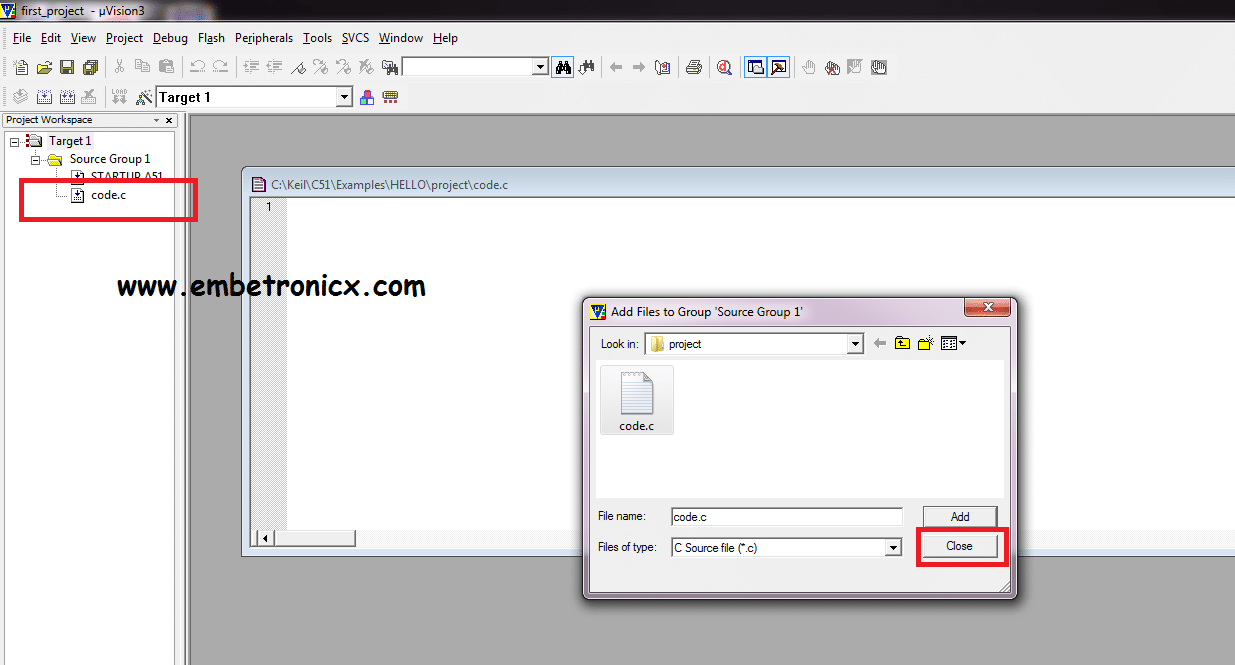Open the View menu

pyautogui.click(x=83, y=38)
